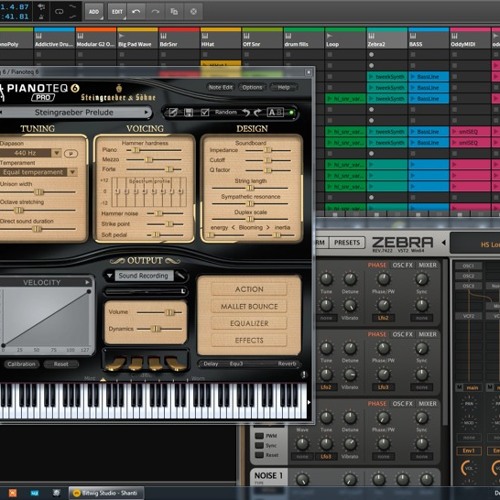Open the EQUALIZER panel in Pianoteq
The height and width of the screenshot is (500, 500).
[249, 323]
